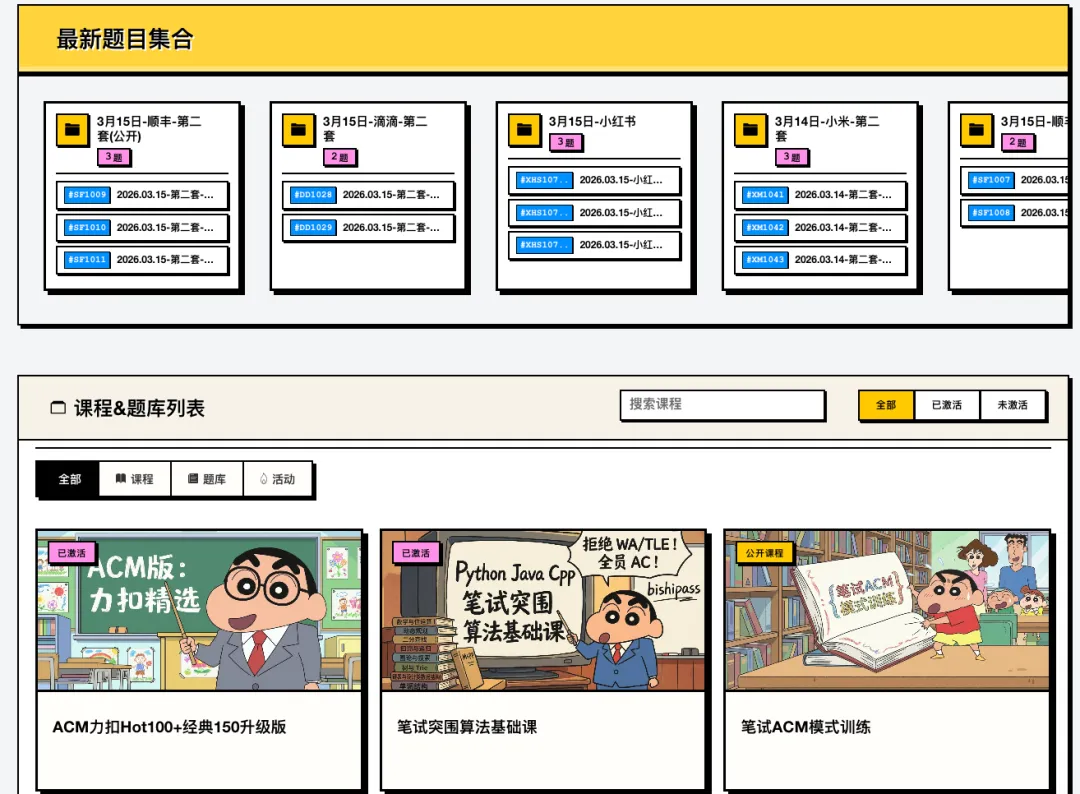
Task: Click problem text next to #XM1041
Action: pyautogui.click(x=843, y=195)
